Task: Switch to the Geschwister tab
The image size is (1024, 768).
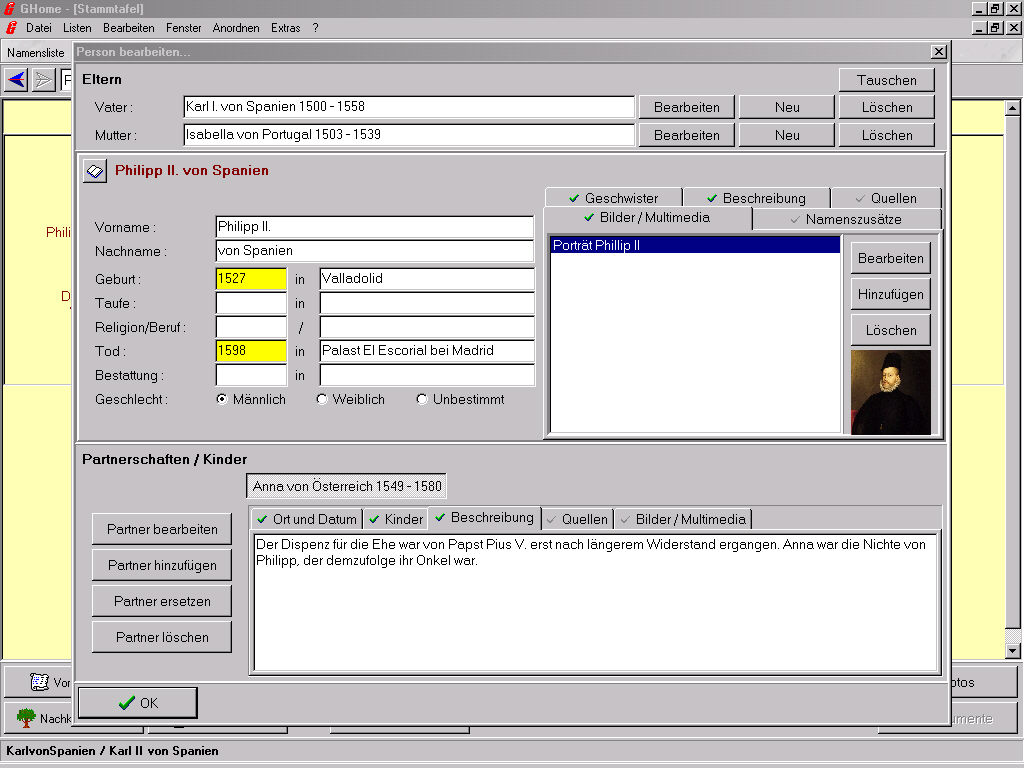Action: coord(613,198)
